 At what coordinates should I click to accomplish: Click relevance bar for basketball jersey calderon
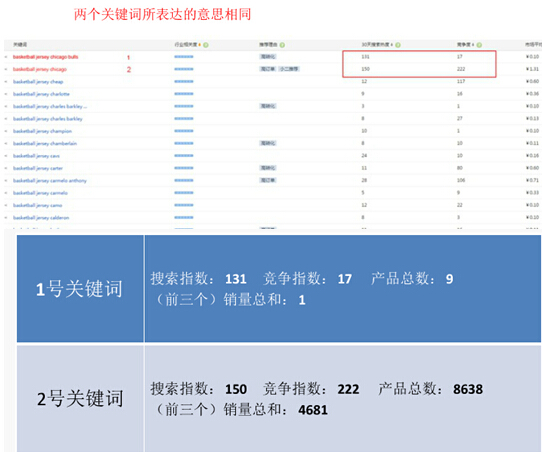[184, 217]
